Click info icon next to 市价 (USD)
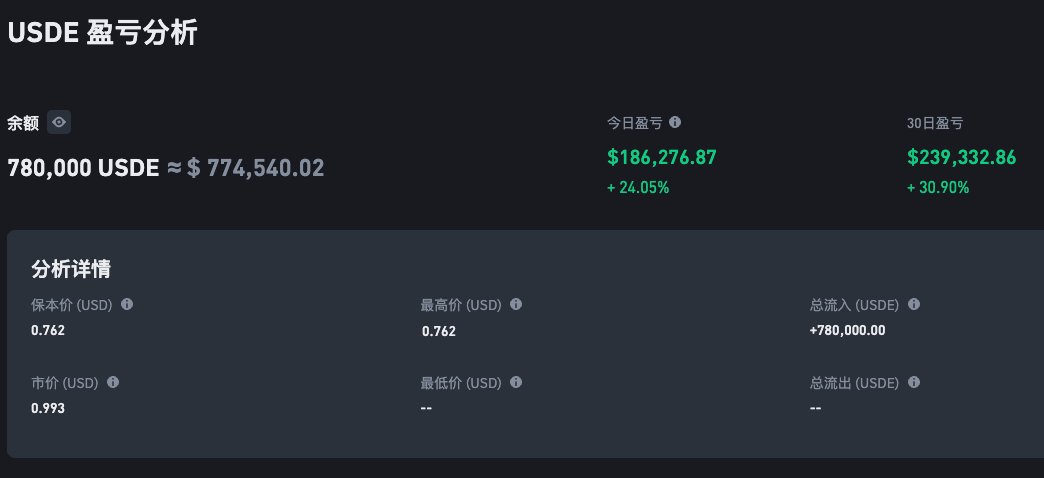The image size is (1044, 478). (x=113, y=382)
